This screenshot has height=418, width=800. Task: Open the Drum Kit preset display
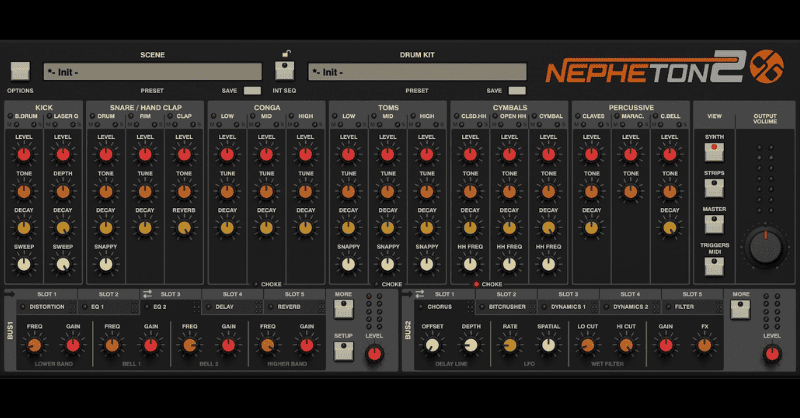point(417,72)
